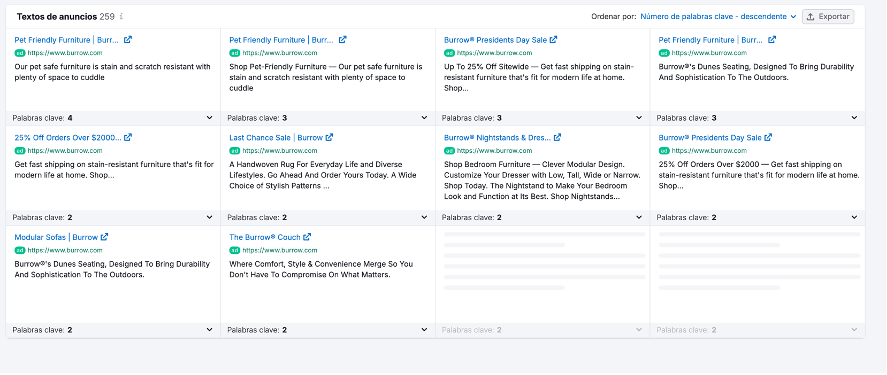Click burrow.com URL under Modular Sofas ad
Screen dimensions: 887x375
(65, 250)
